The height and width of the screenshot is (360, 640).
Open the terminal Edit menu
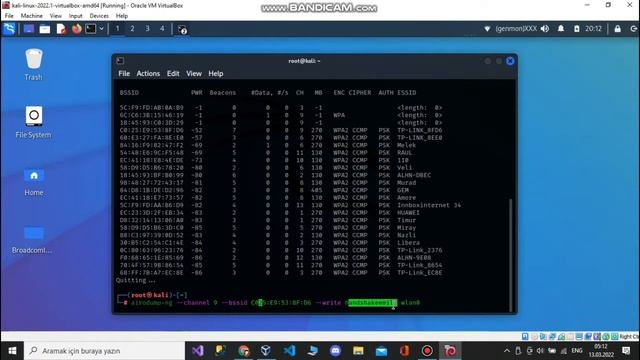[173, 73]
